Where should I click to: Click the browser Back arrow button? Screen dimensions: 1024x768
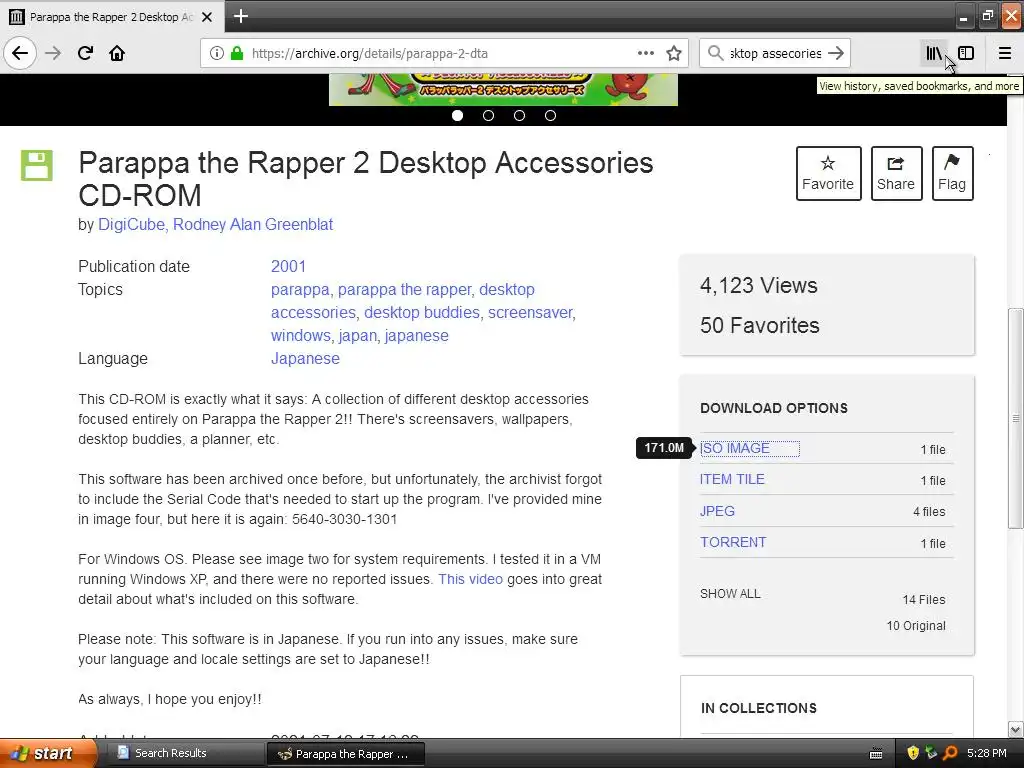(20, 53)
